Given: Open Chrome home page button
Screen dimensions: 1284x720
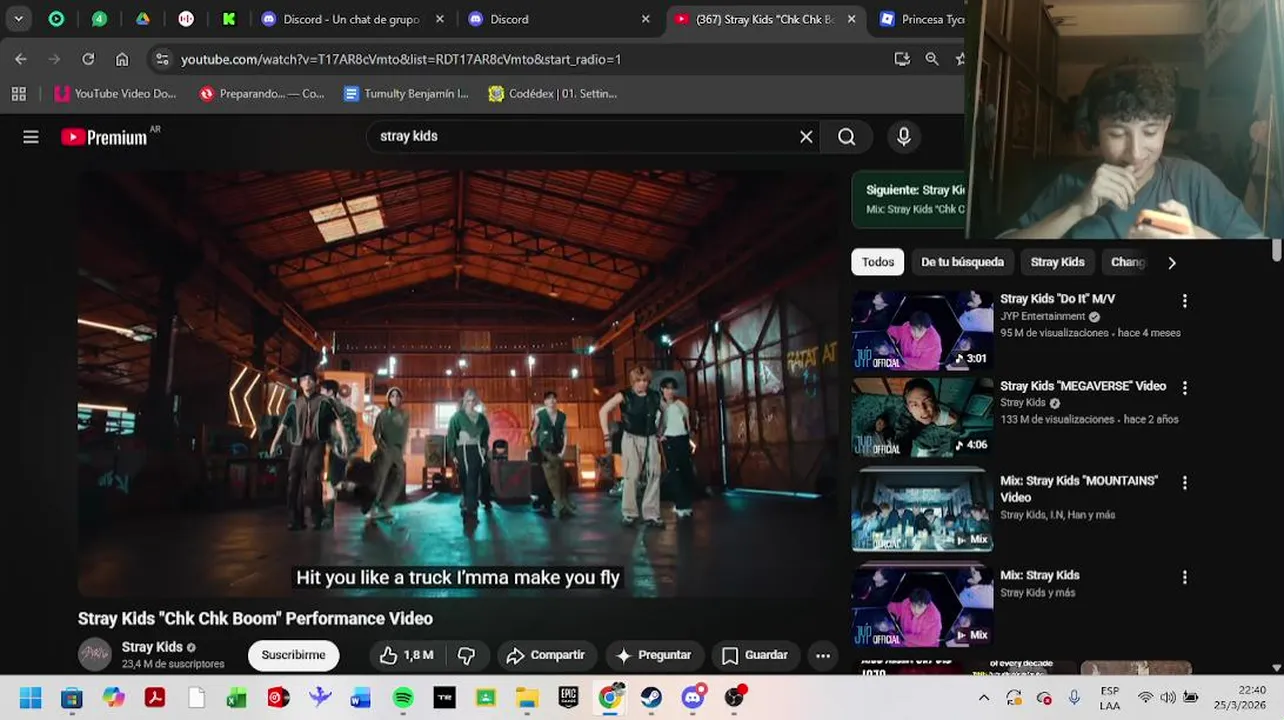Looking at the screenshot, I should [122, 59].
